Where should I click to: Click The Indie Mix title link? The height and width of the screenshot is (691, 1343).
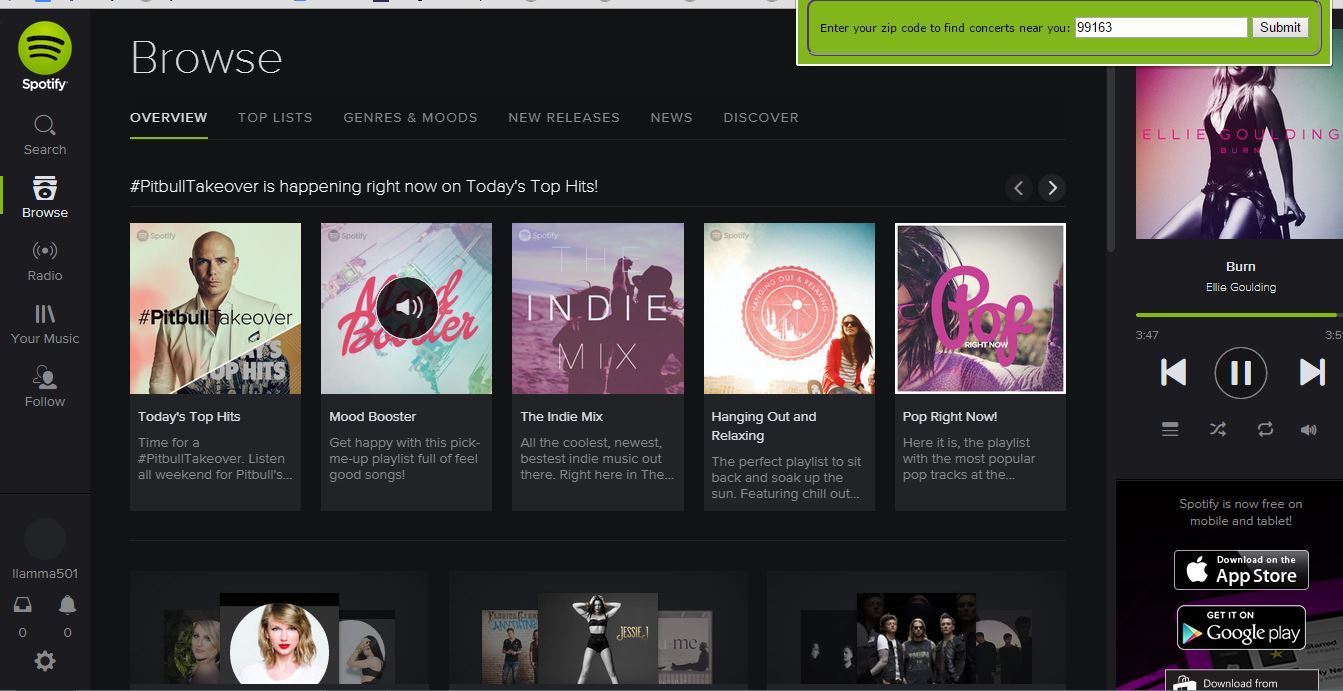561,416
